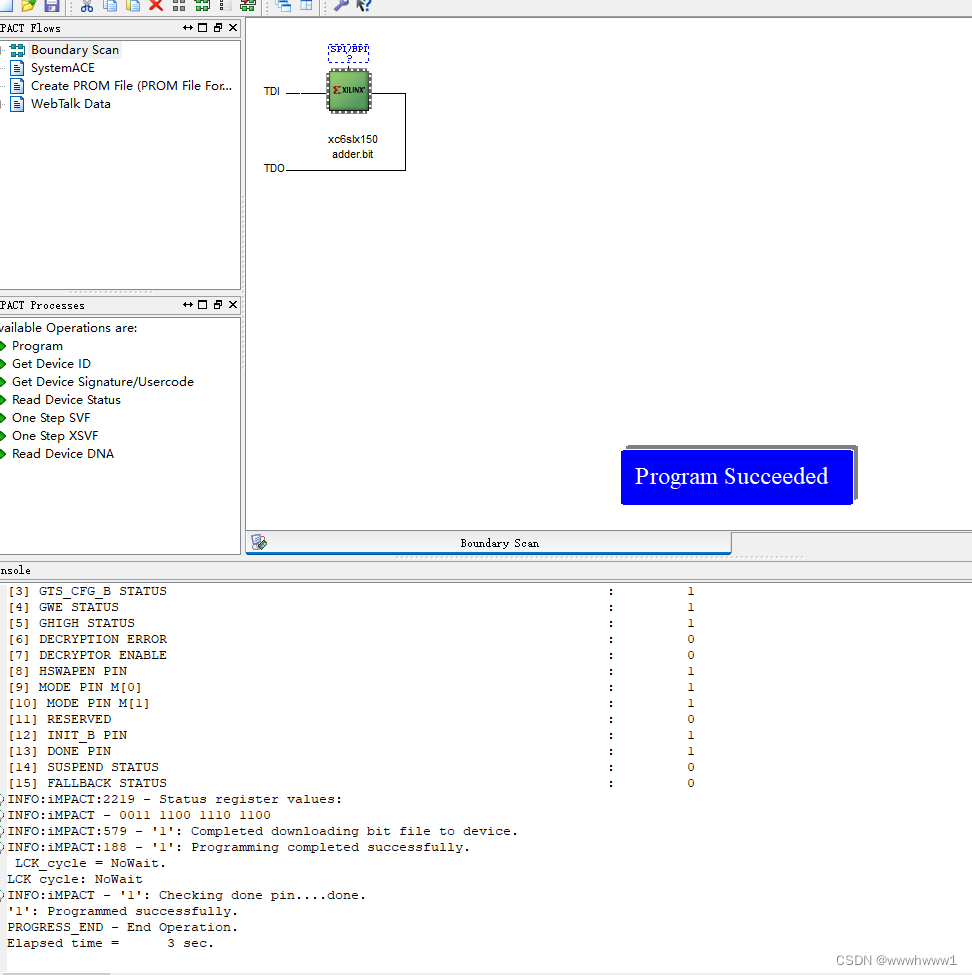Expand the WebTalk Data tree node
Image resolution: width=972 pixels, height=975 pixels.
click(x=3, y=103)
